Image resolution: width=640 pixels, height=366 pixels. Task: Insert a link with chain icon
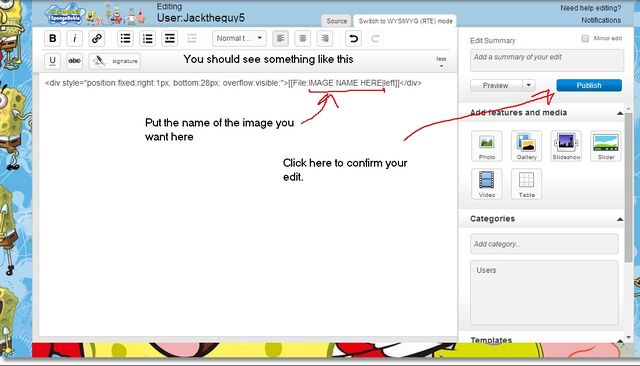pos(96,38)
